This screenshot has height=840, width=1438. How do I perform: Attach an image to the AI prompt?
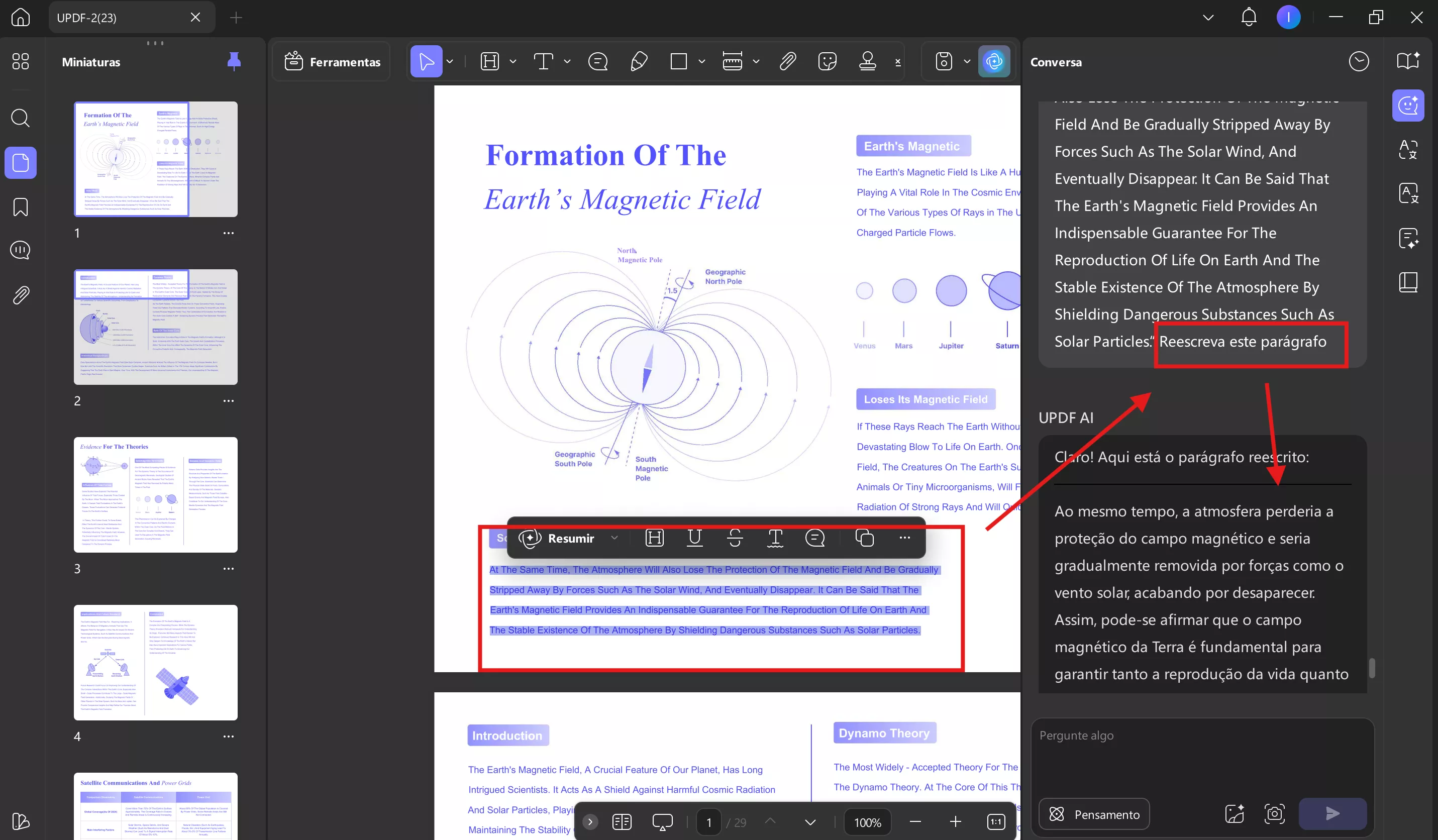pos(1235,814)
